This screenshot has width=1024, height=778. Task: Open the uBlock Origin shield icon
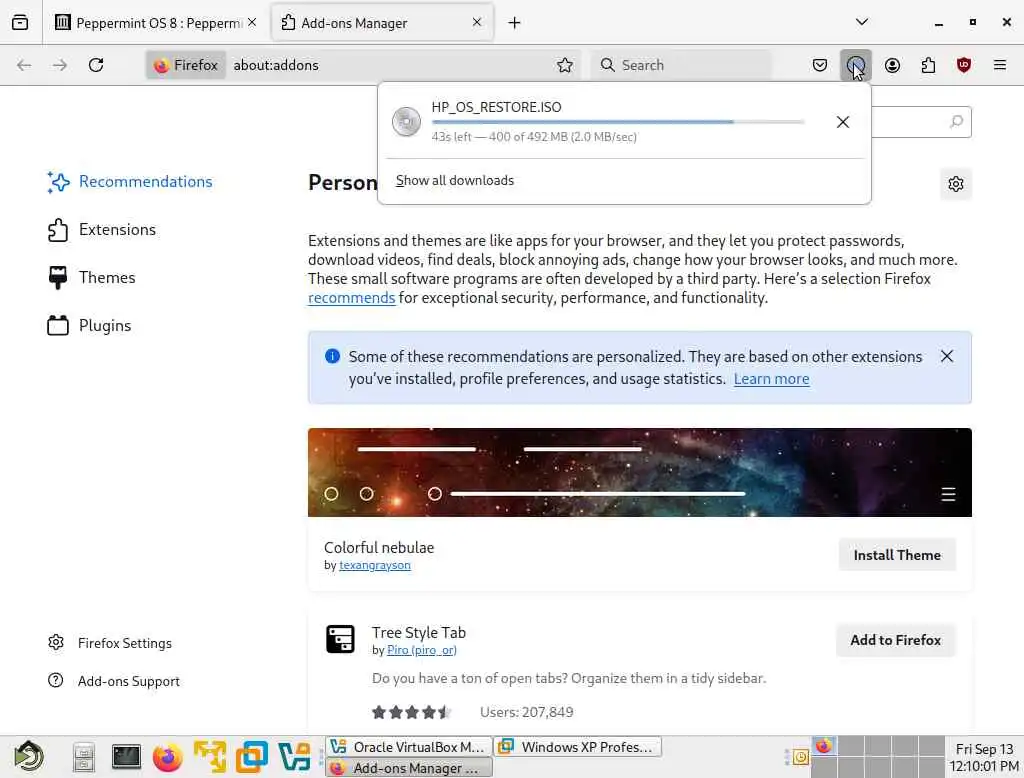(x=963, y=65)
